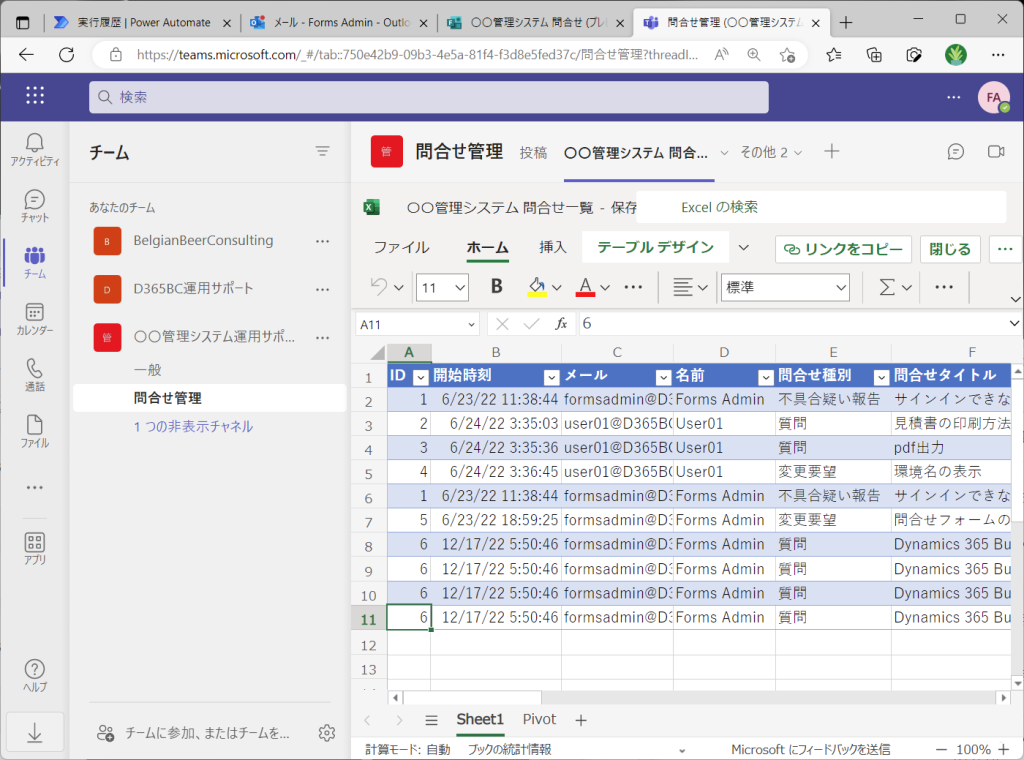The height and width of the screenshot is (760, 1024).
Task: Open Calls in the Teams sidebar
Action: coord(35,375)
